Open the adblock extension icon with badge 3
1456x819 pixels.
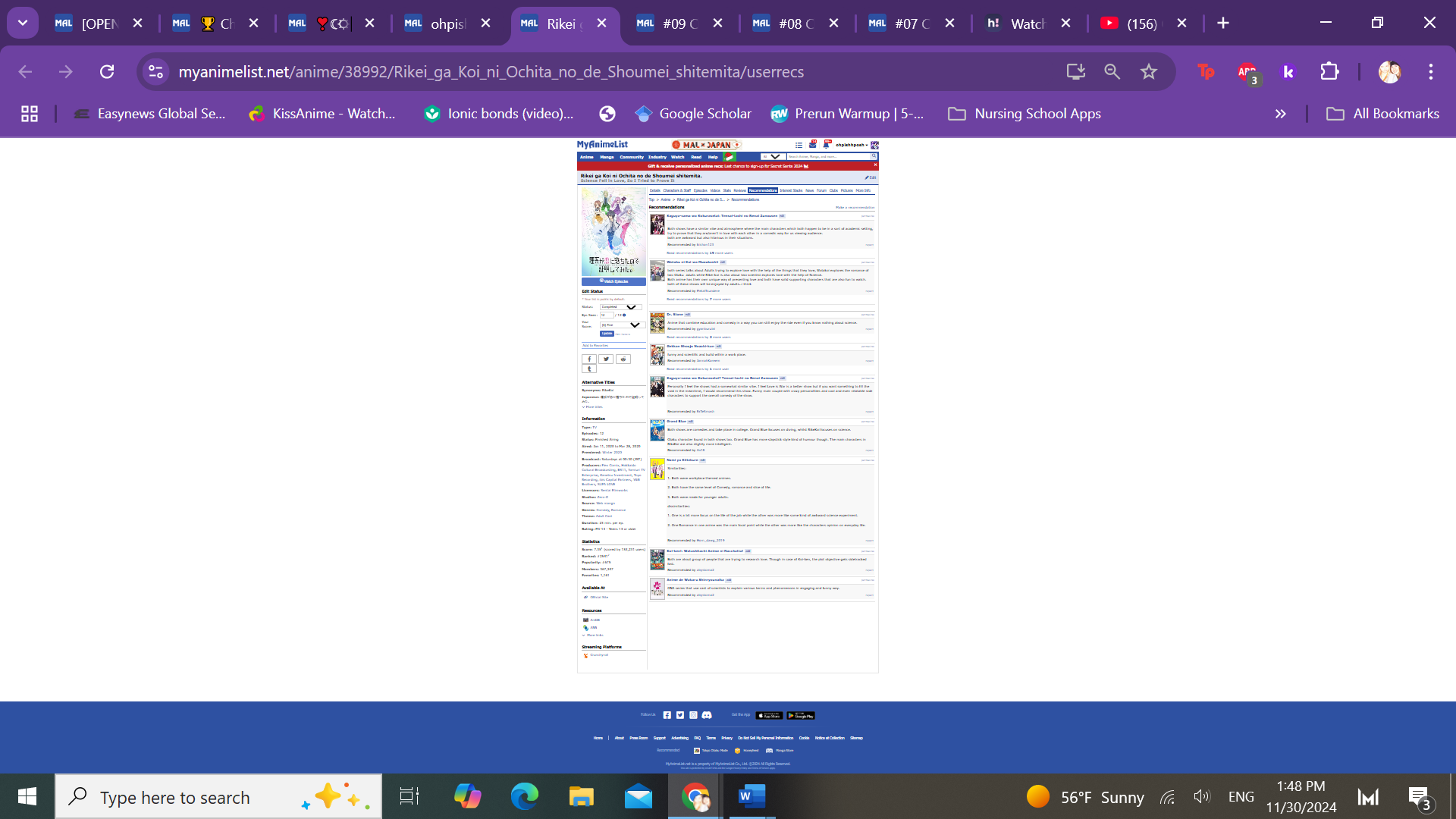coord(1247,73)
